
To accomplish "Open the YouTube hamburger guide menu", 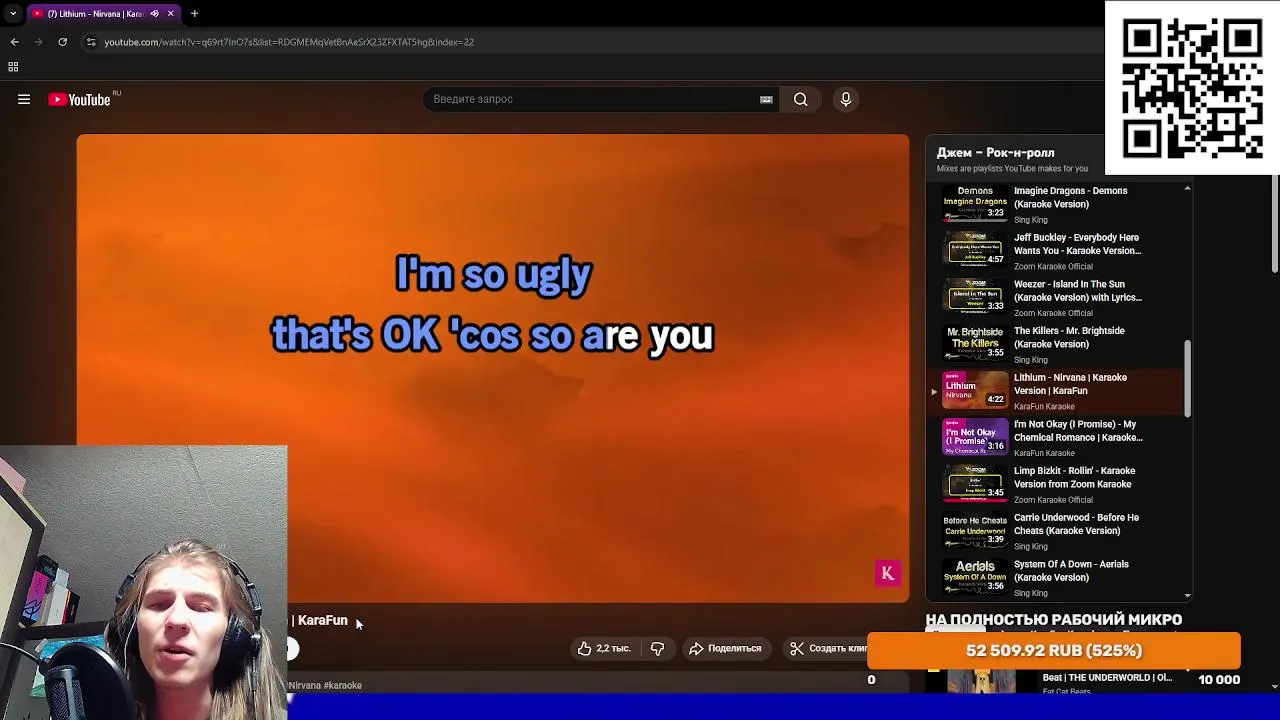I will tap(24, 99).
